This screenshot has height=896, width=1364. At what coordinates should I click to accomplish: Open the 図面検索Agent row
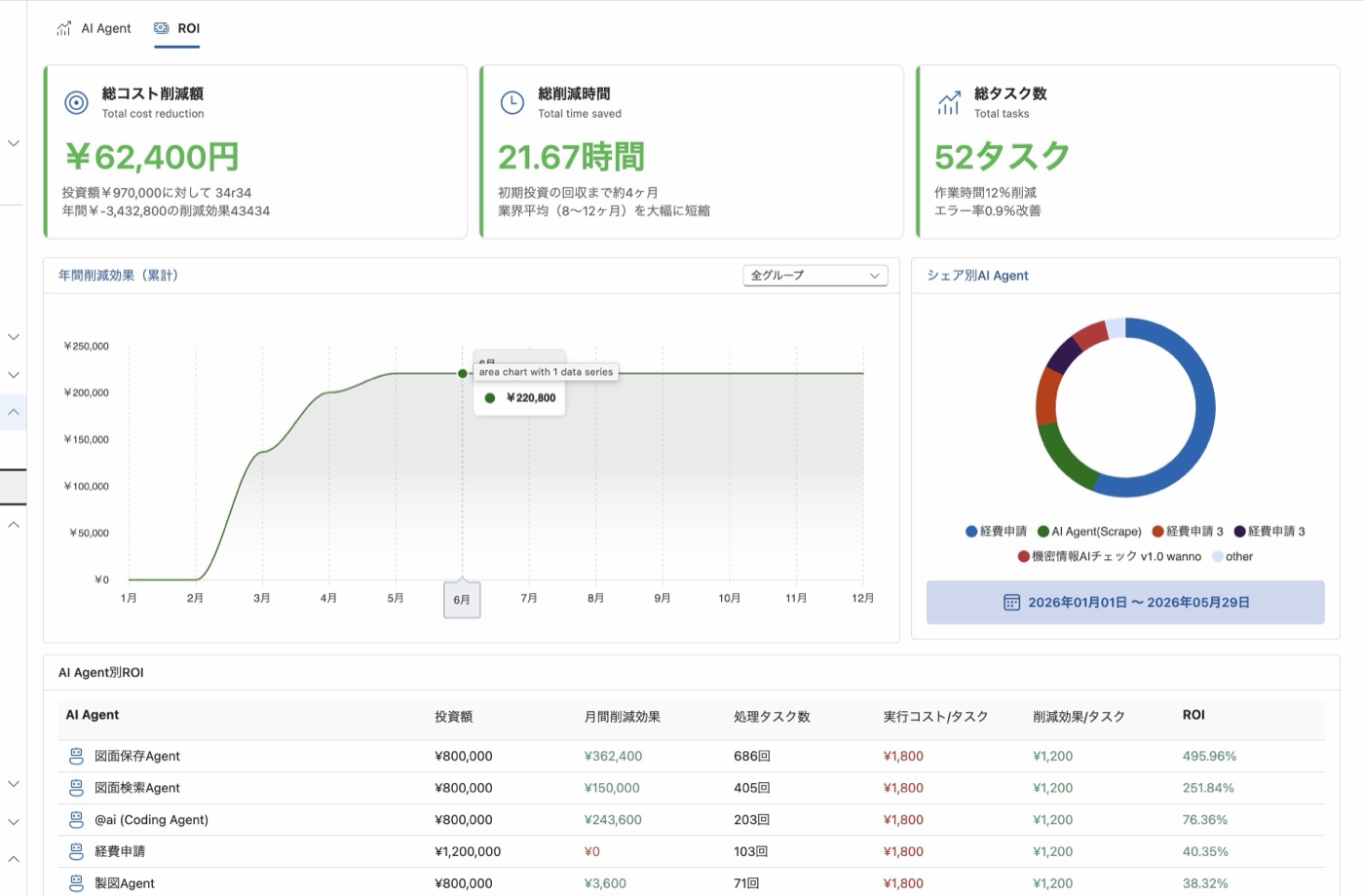pyautogui.click(x=691, y=788)
